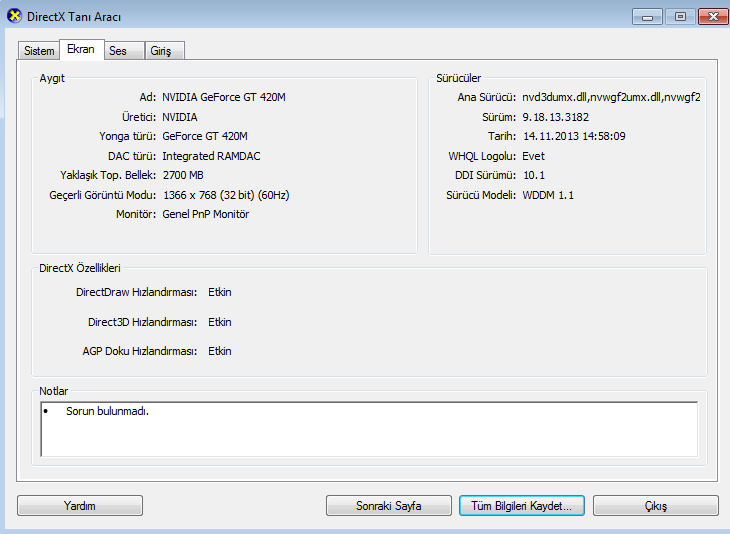Go to the Giriş tab
The width and height of the screenshot is (730, 534).
tap(161, 51)
